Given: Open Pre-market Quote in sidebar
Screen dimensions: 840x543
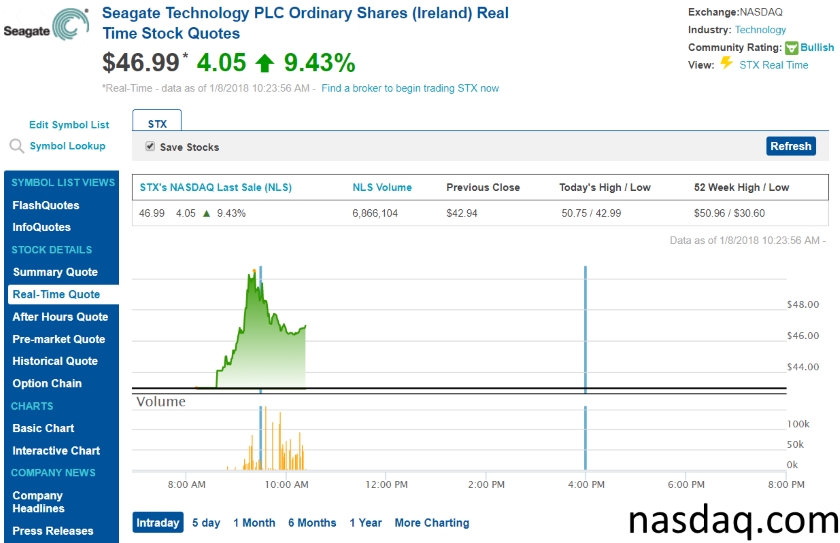Looking at the screenshot, I should [x=59, y=340].
